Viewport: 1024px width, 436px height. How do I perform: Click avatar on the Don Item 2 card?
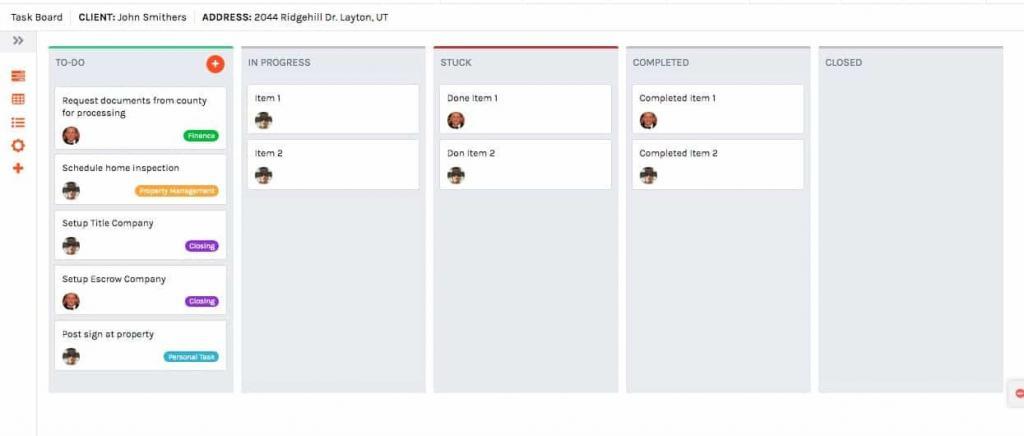tap(456, 176)
